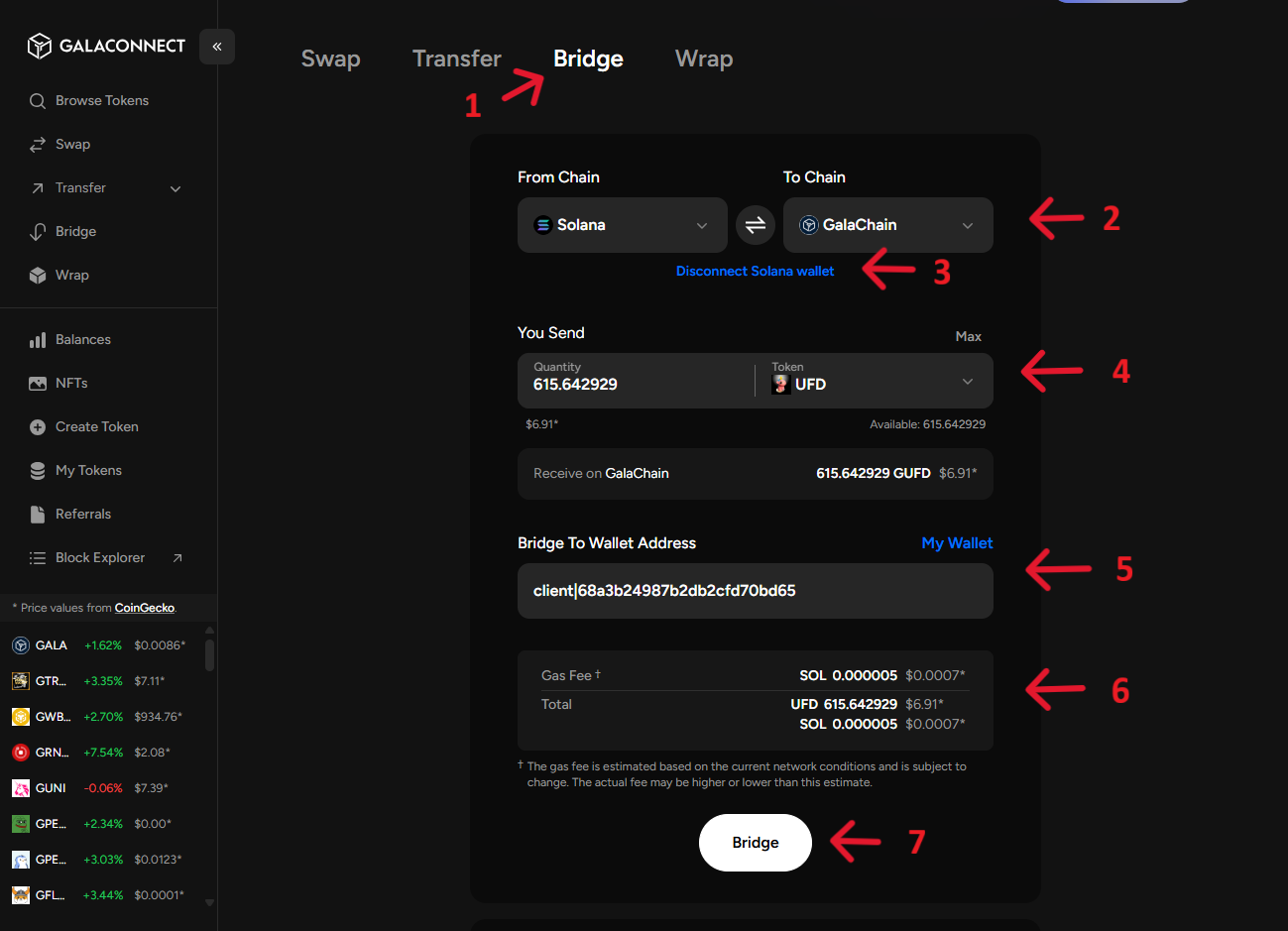Open My Tokens from sidebar

pos(88,471)
